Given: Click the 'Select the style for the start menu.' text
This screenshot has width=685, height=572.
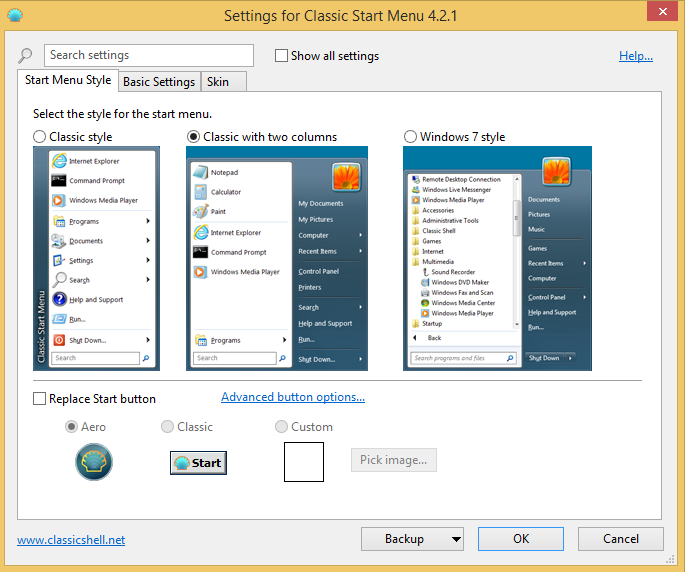Looking at the screenshot, I should 122,114.
